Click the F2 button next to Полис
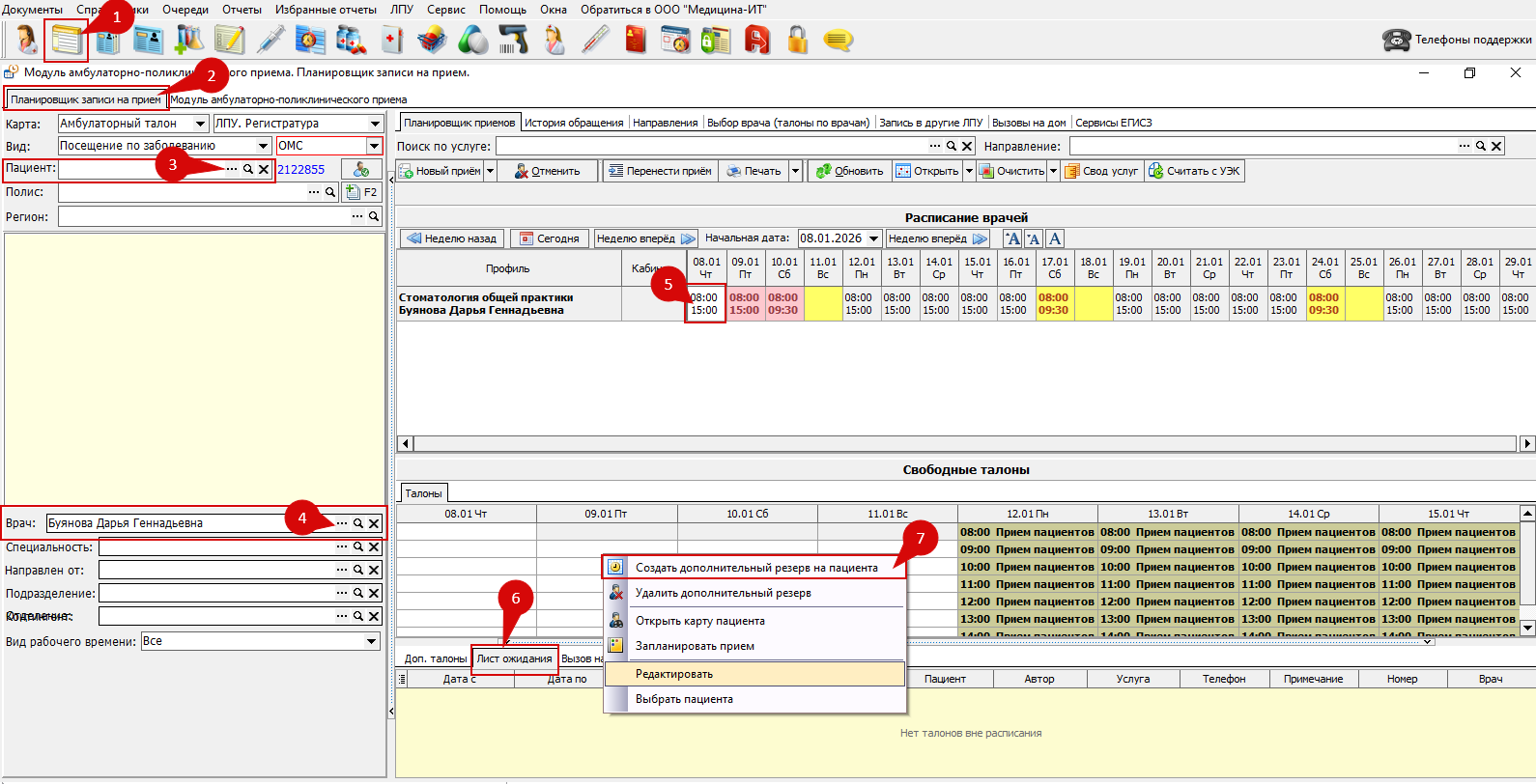This screenshot has width=1536, height=784. pyautogui.click(x=361, y=192)
